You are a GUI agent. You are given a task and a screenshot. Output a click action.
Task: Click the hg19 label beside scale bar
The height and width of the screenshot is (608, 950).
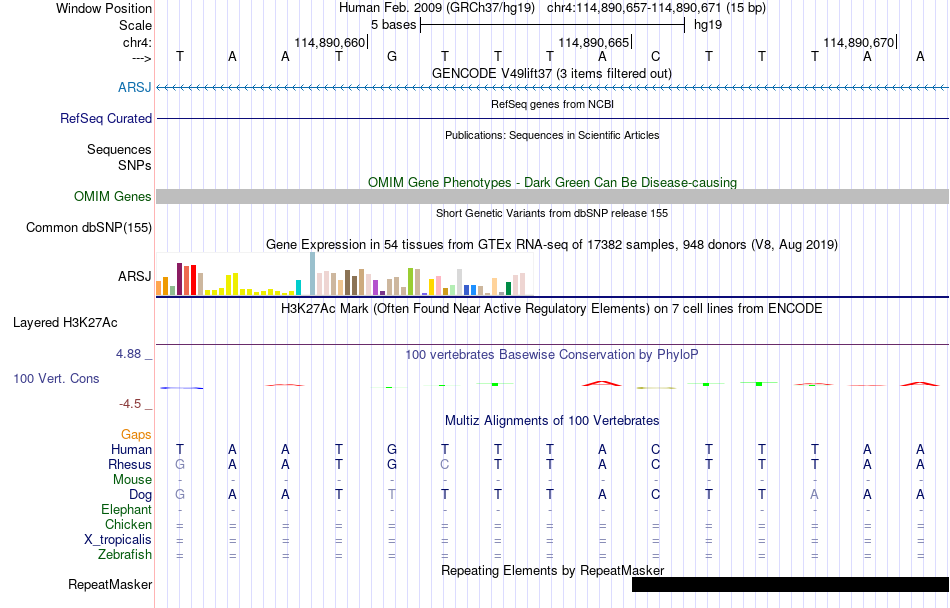click(x=708, y=25)
